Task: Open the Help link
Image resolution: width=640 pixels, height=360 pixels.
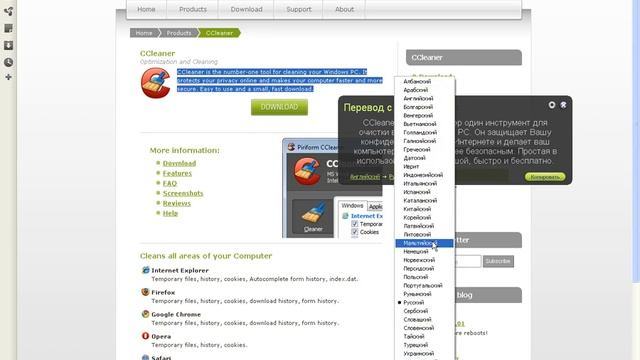Action: pos(170,213)
